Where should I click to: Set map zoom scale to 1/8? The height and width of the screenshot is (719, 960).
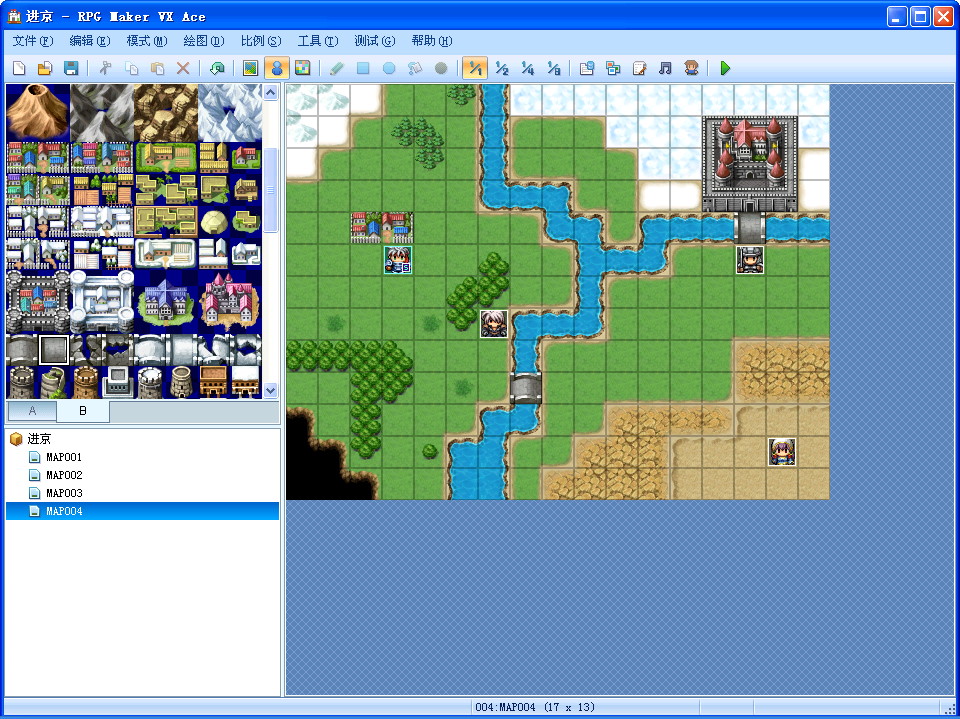pyautogui.click(x=554, y=68)
